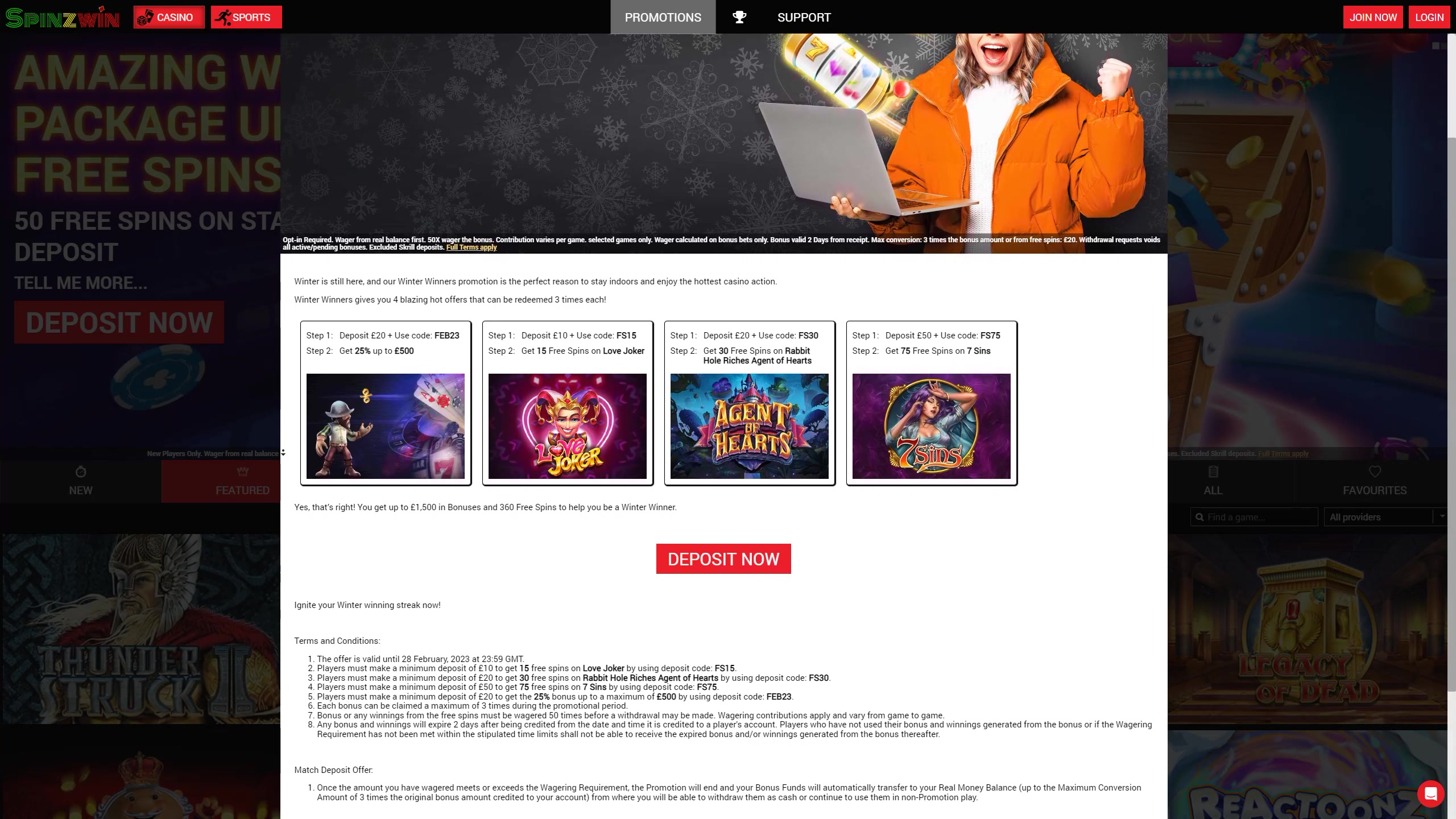Click the search magnifier icon
The width and height of the screenshot is (1456, 819).
(1199, 517)
